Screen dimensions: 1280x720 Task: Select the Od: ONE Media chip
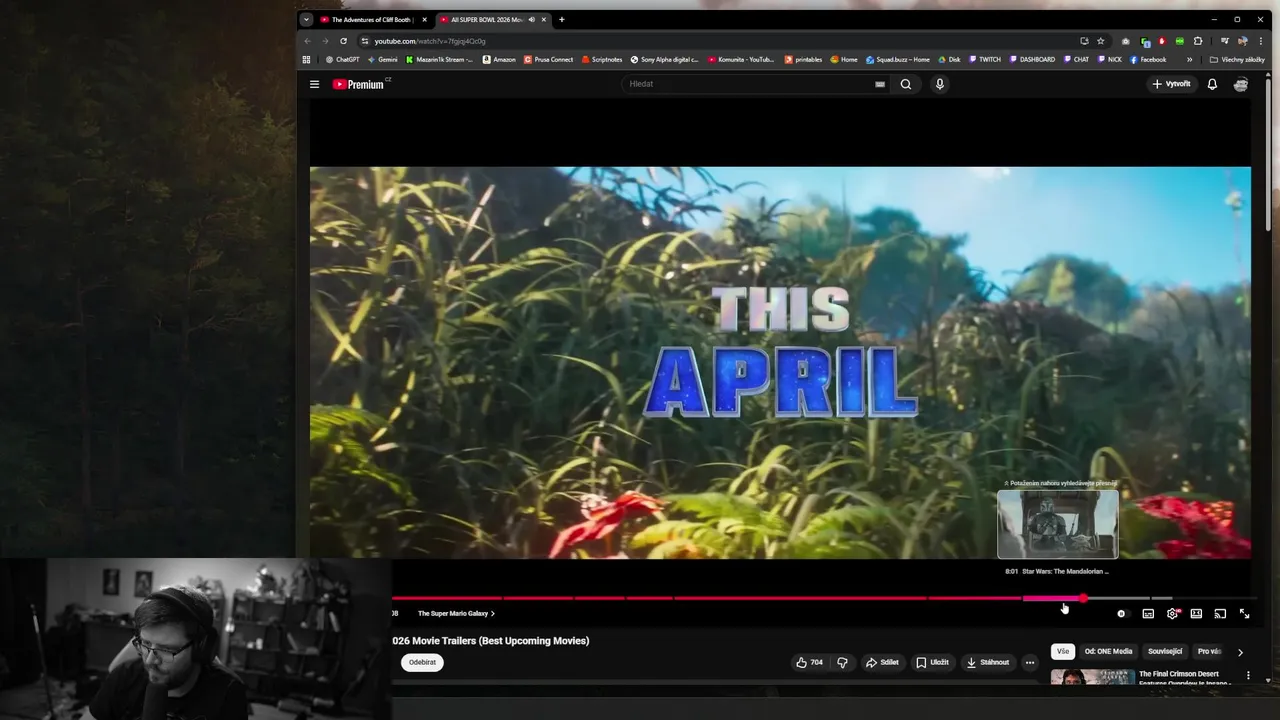click(x=1108, y=652)
